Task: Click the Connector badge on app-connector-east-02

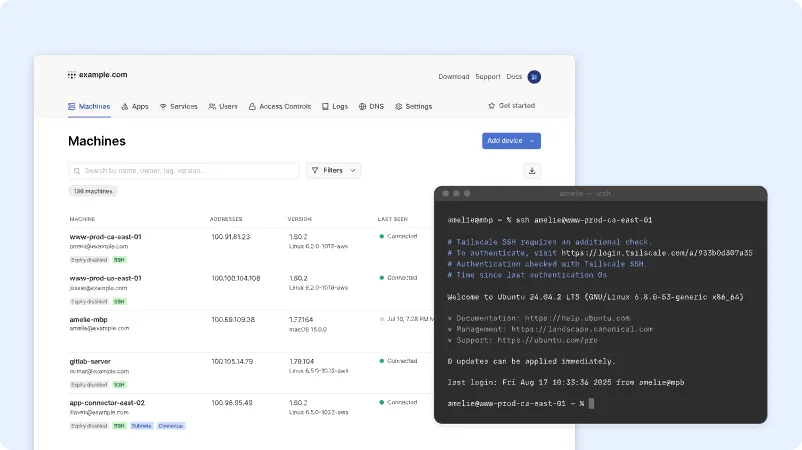Action: [171, 426]
